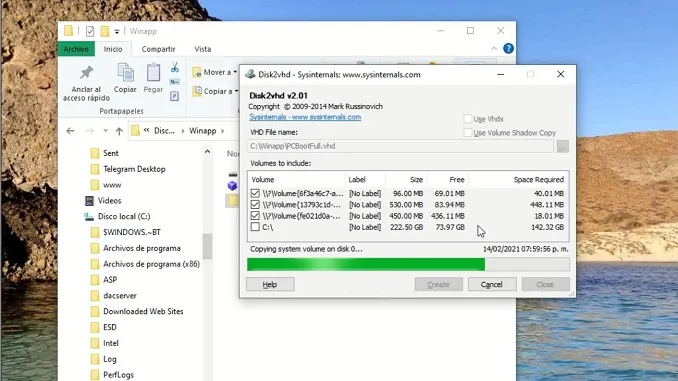Select the $WINDOWS.~BT folder
Image resolution: width=678 pixels, height=381 pixels.
132,232
